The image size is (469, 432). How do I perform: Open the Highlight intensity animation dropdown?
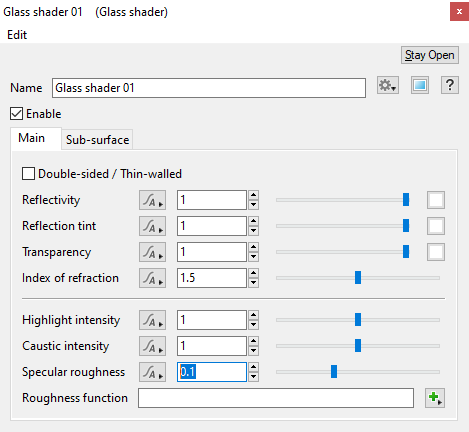pyautogui.click(x=152, y=320)
